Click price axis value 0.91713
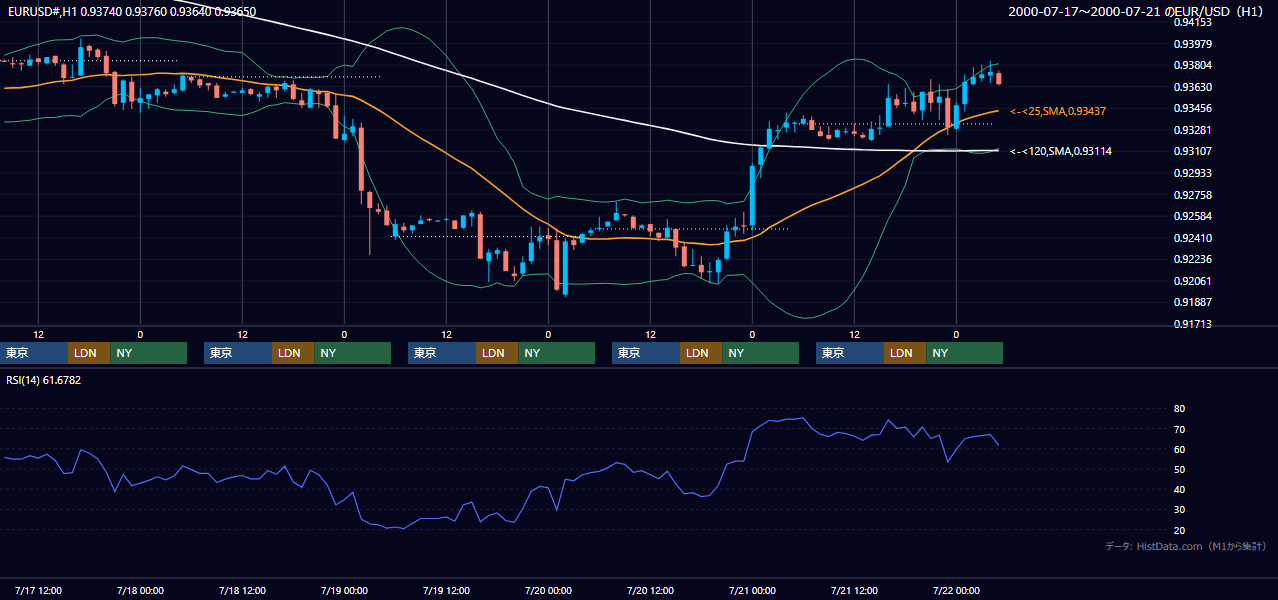Viewport: 1278px width, 600px height. (1193, 324)
